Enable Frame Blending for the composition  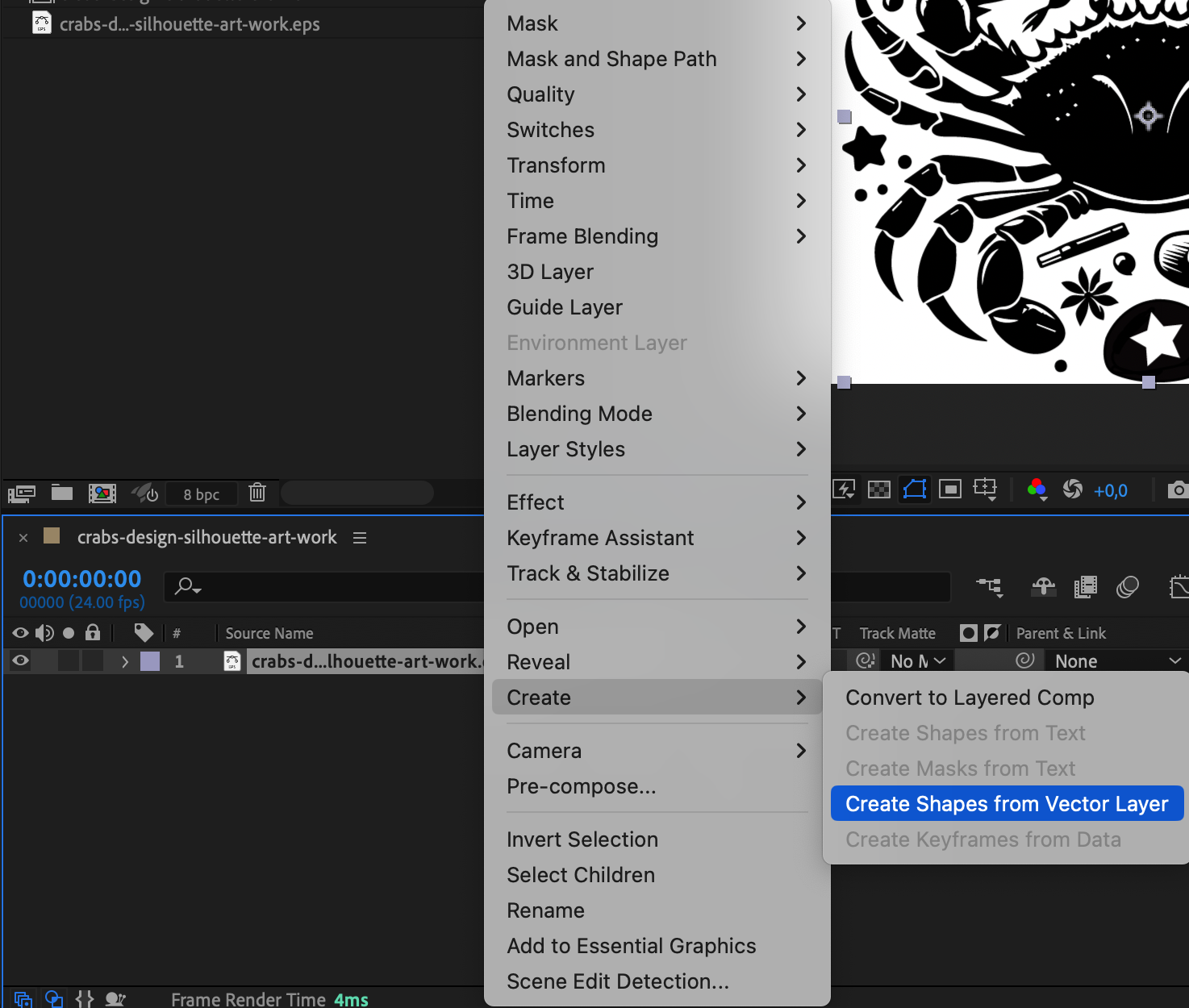(x=1086, y=587)
